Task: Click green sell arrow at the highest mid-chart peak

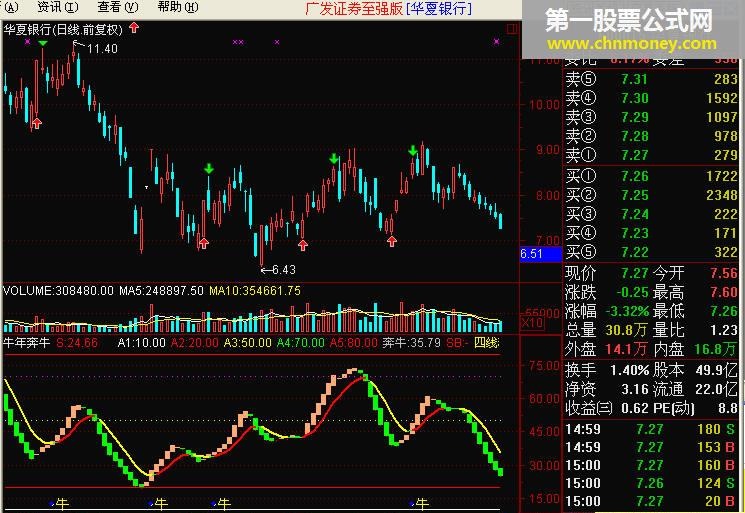Action: click(334, 159)
